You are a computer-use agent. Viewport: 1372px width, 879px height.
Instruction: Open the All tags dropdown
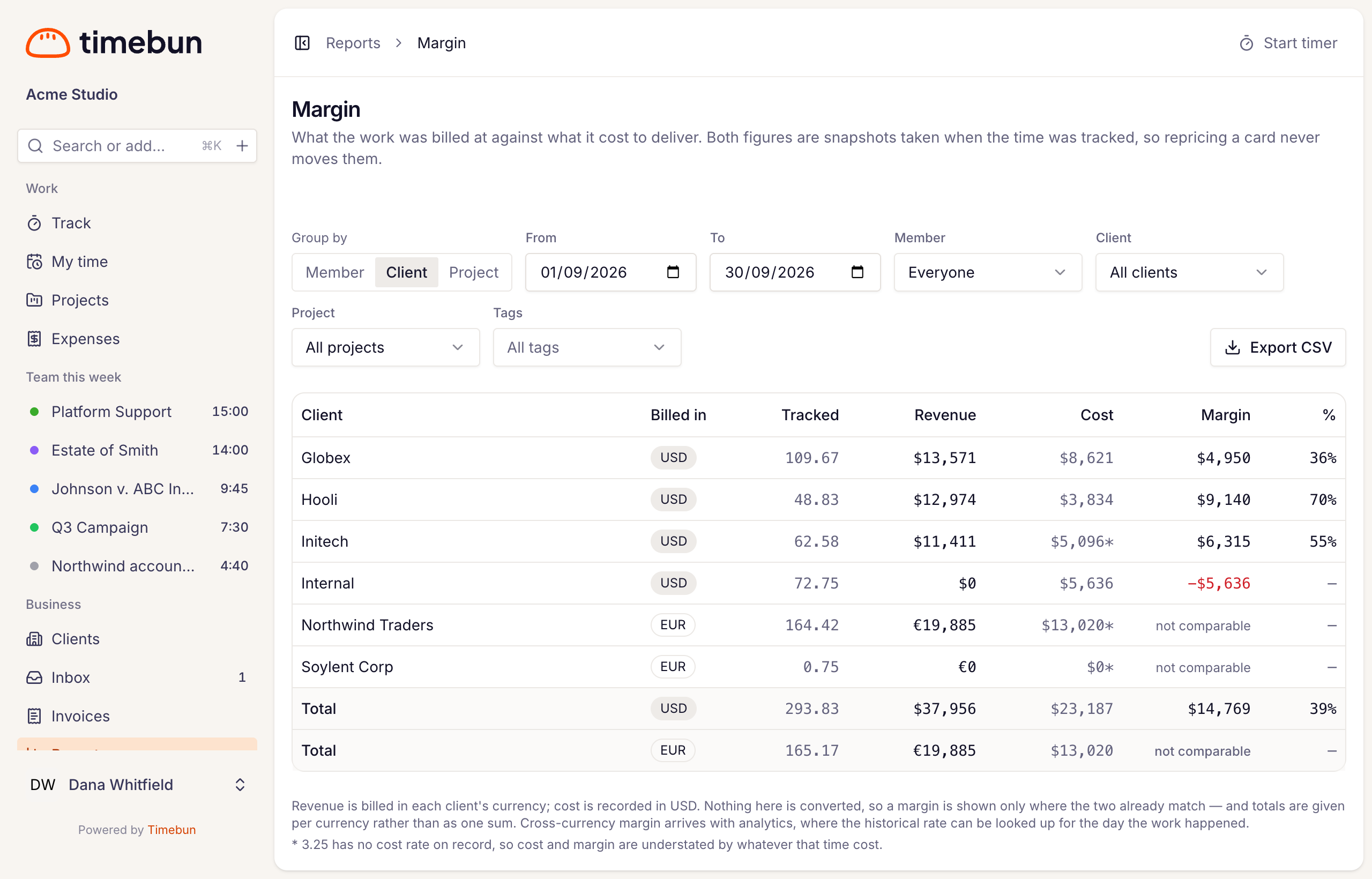coord(587,348)
